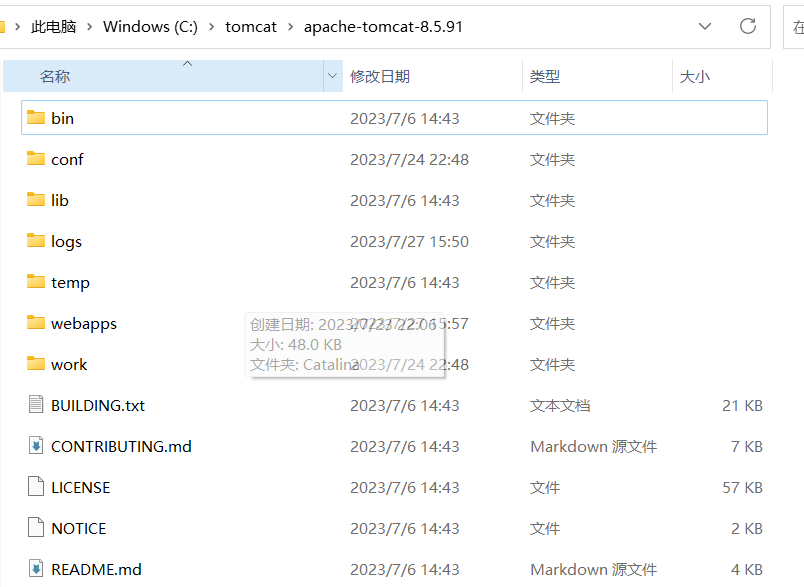Click the bin folder icon
This screenshot has width=804, height=587.
pyautogui.click(x=36, y=117)
